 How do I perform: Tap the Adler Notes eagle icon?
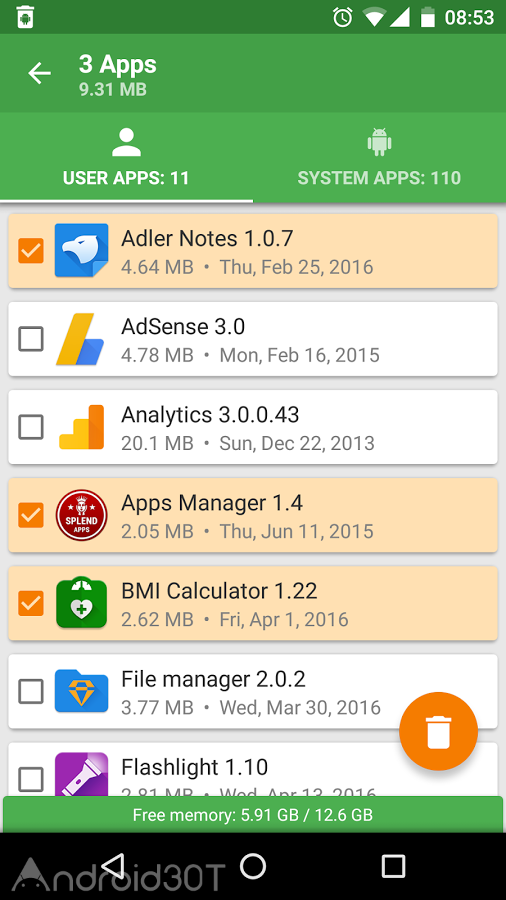81,250
